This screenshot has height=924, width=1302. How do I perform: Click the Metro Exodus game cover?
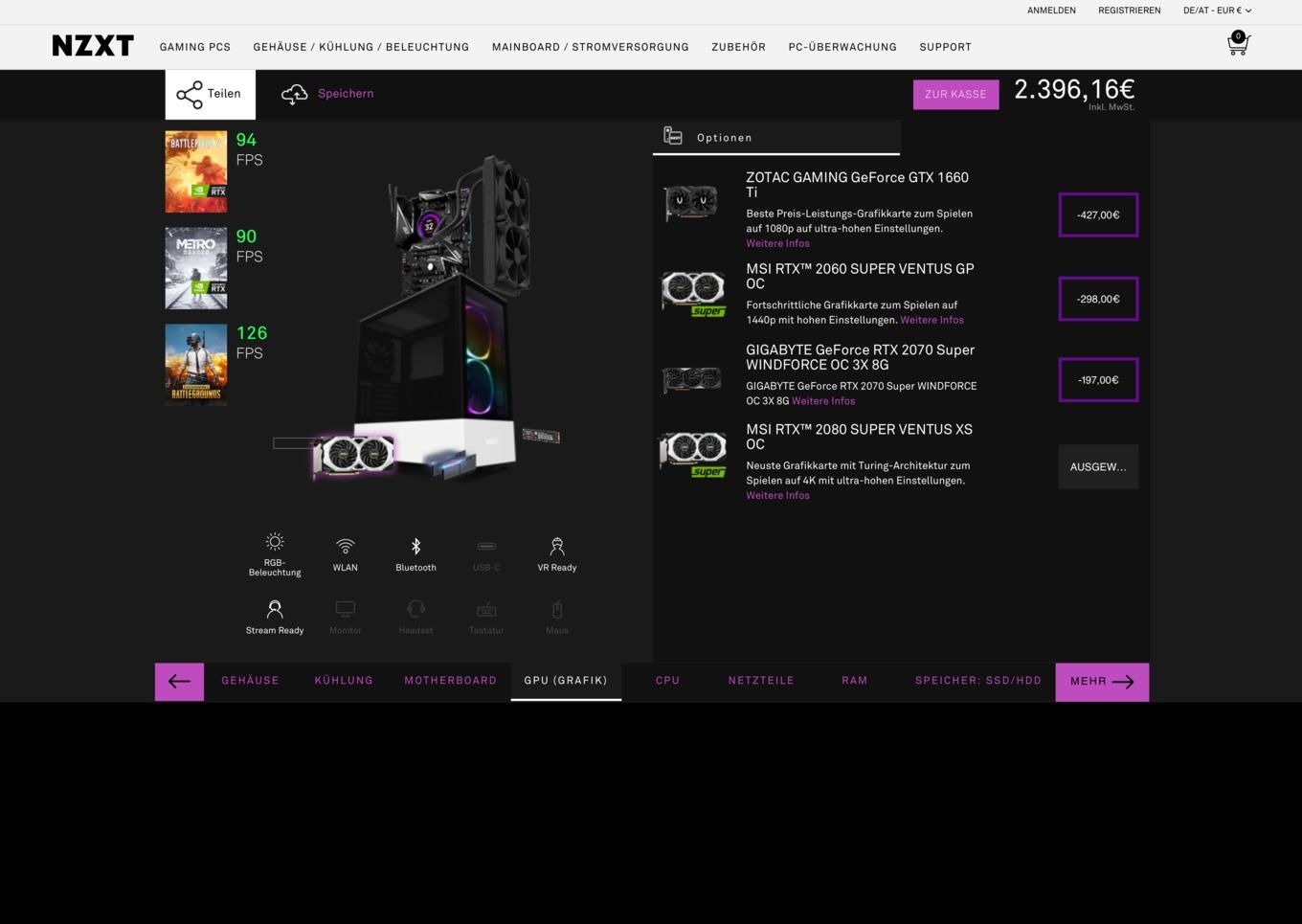196,268
